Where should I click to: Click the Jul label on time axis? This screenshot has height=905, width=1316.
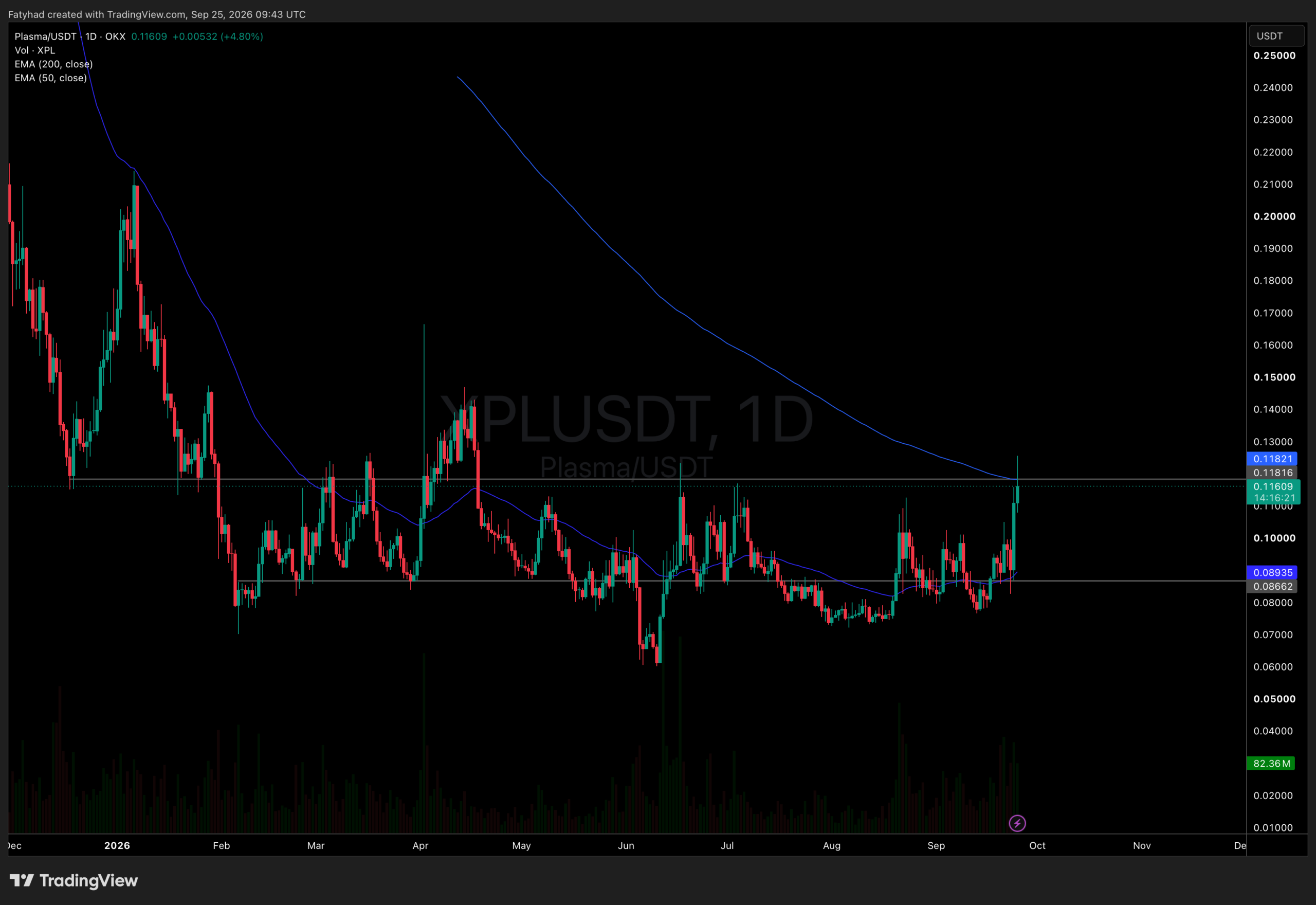[x=727, y=845]
